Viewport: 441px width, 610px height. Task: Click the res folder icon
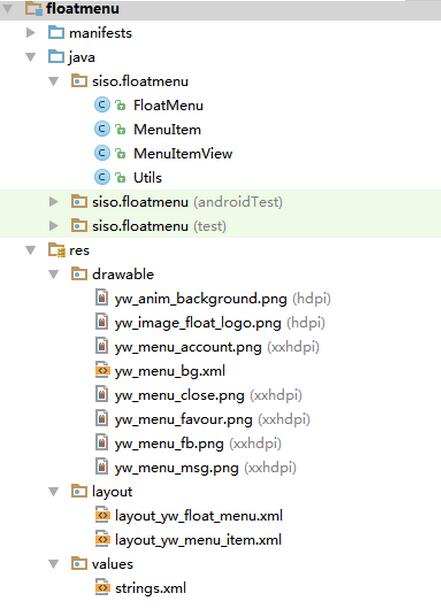(56, 250)
